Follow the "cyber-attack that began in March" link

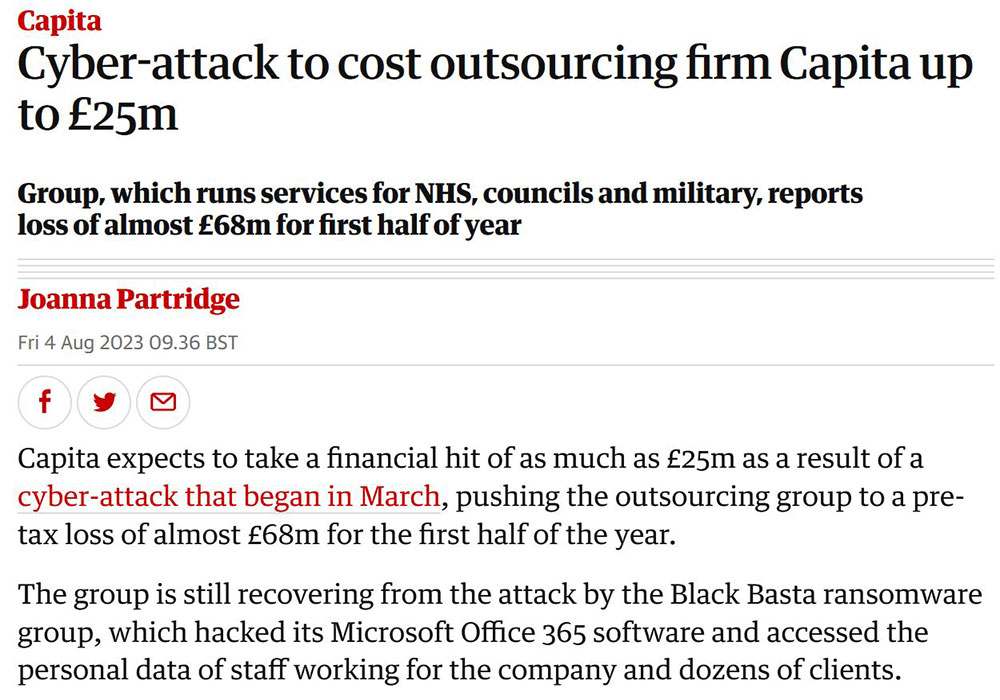(229, 495)
